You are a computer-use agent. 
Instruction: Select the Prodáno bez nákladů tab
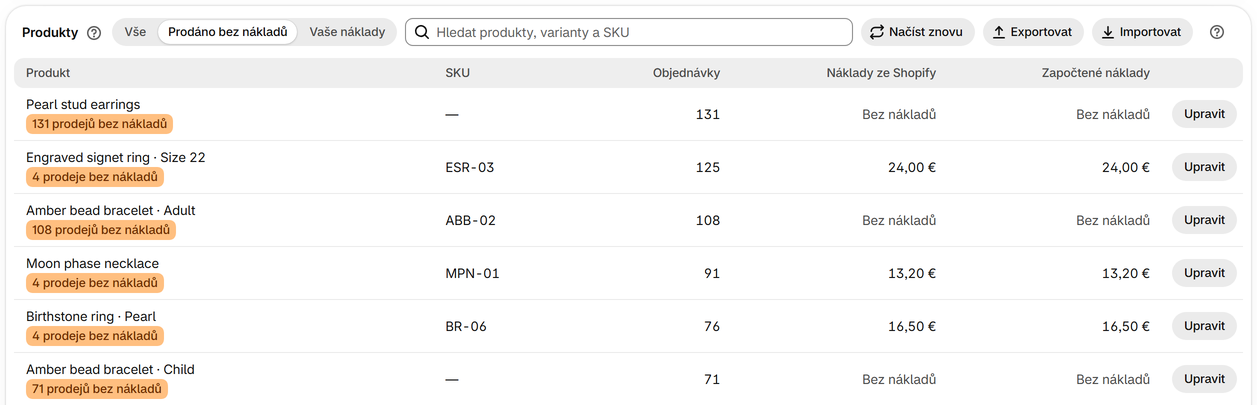[x=228, y=32]
